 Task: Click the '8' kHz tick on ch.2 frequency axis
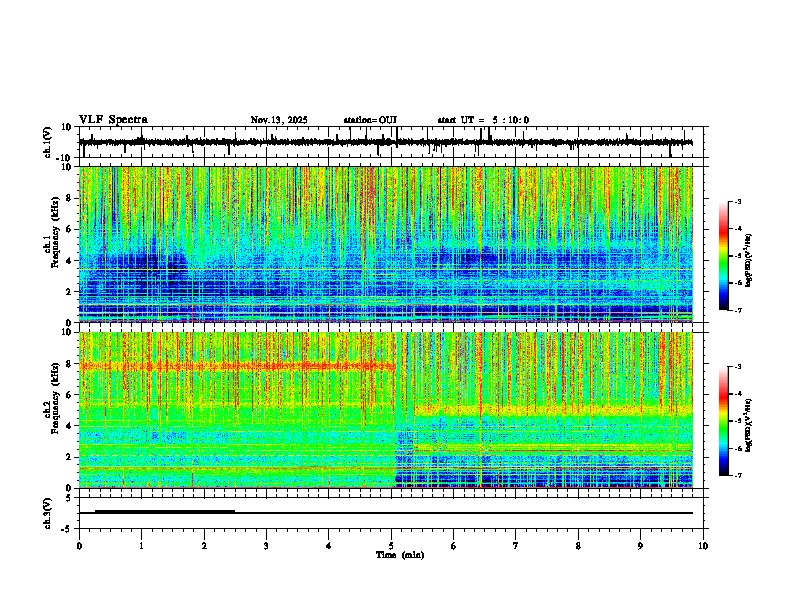coord(70,364)
